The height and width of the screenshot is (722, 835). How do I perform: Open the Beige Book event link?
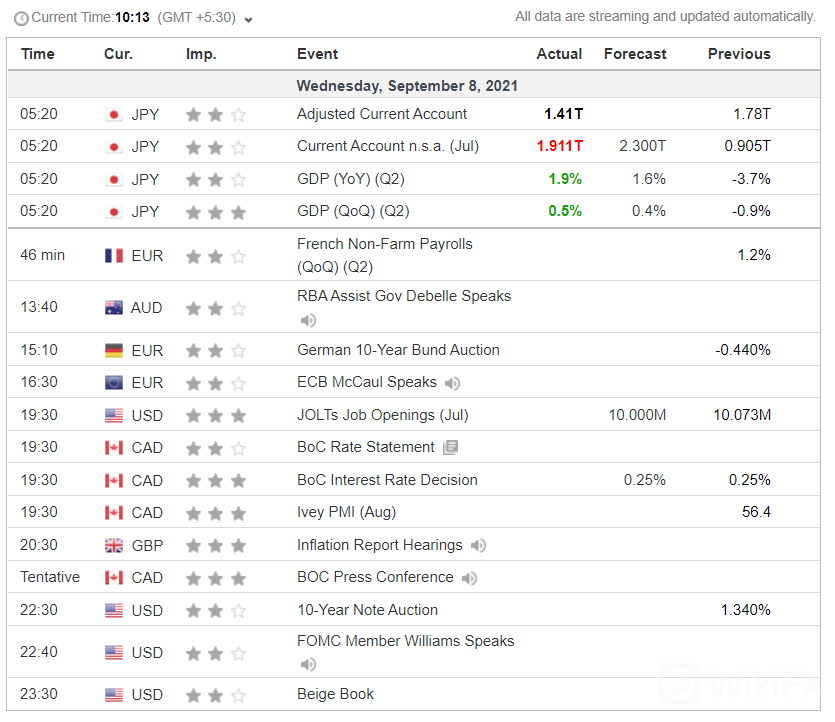click(x=335, y=694)
